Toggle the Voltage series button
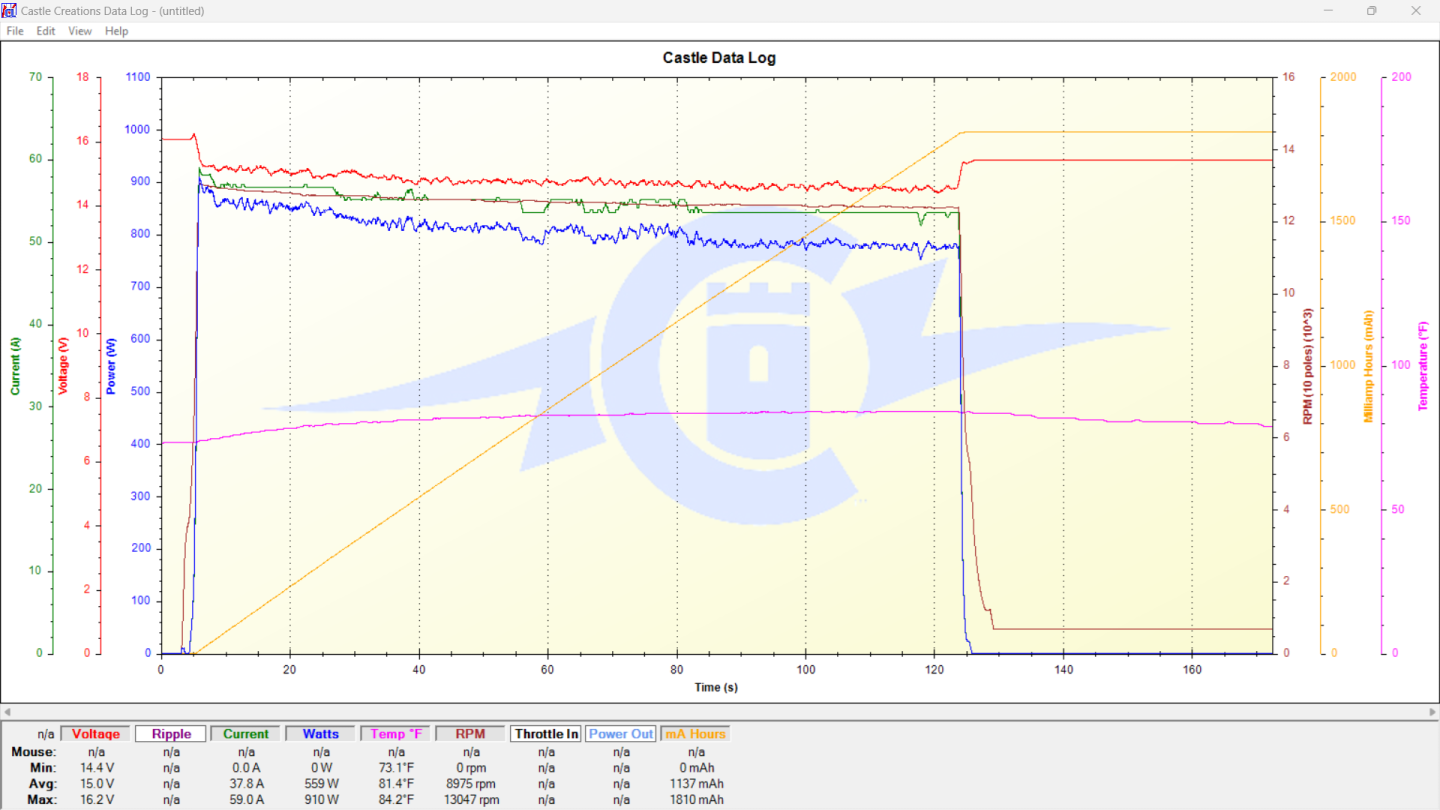The image size is (1440, 810). click(x=95, y=734)
